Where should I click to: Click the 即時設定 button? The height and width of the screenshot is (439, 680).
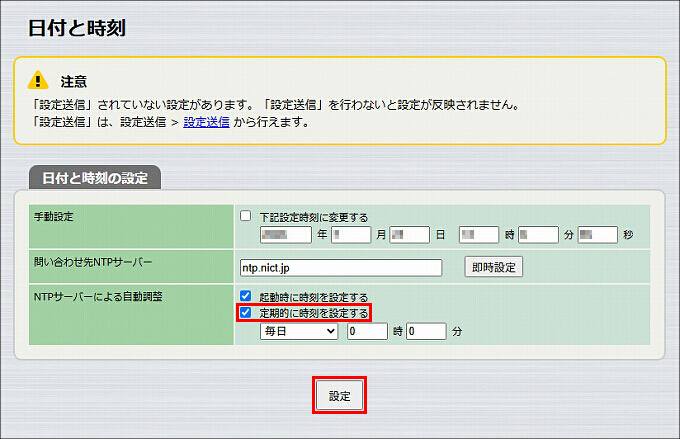click(494, 267)
